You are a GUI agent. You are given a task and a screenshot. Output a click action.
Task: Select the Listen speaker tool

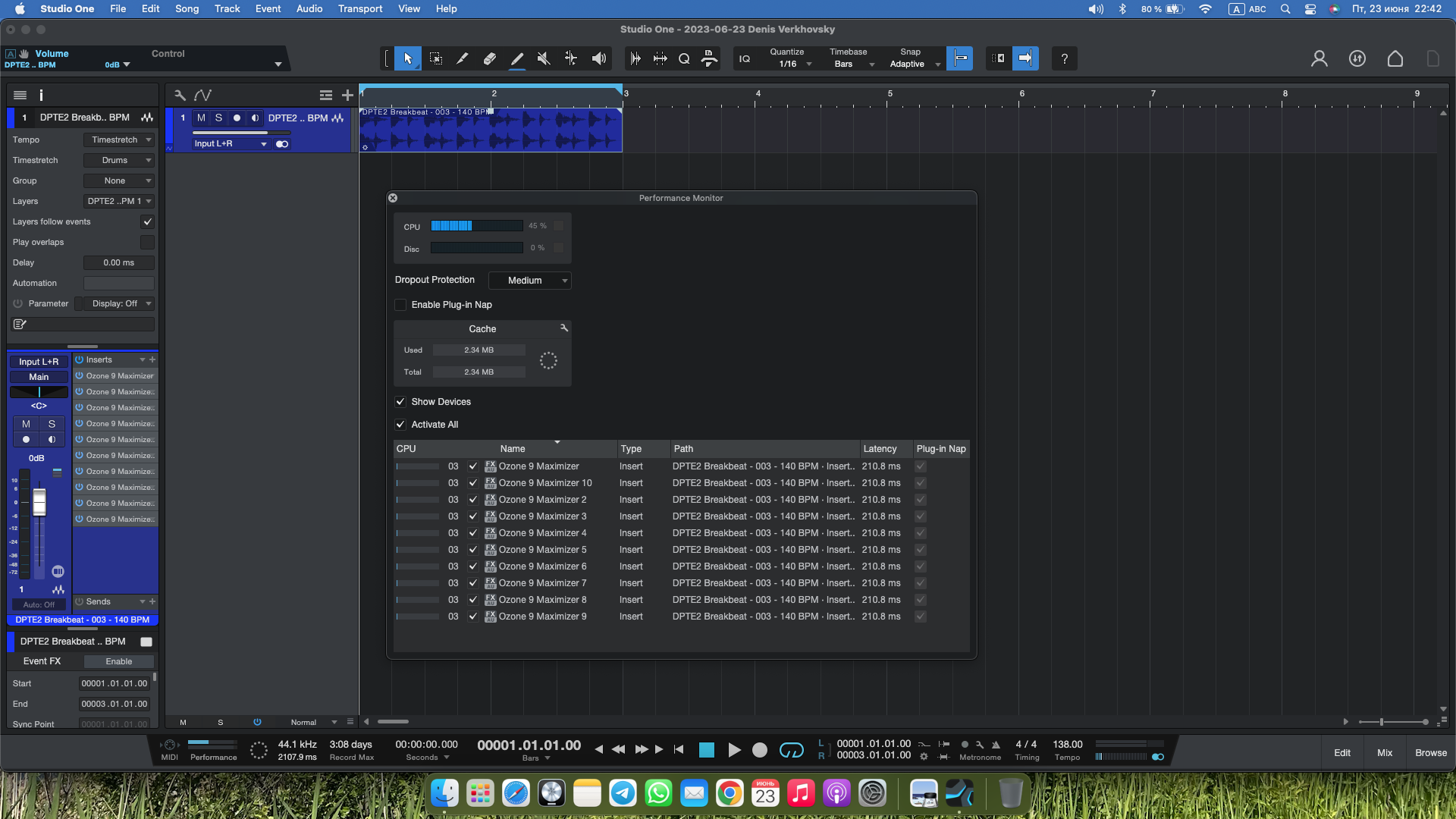[599, 58]
